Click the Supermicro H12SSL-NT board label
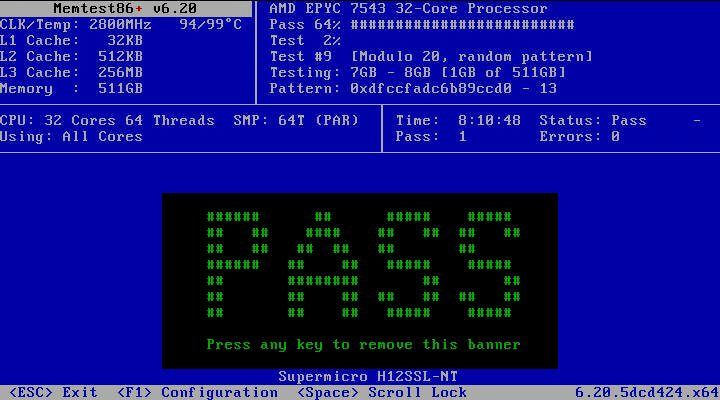 click(360, 376)
